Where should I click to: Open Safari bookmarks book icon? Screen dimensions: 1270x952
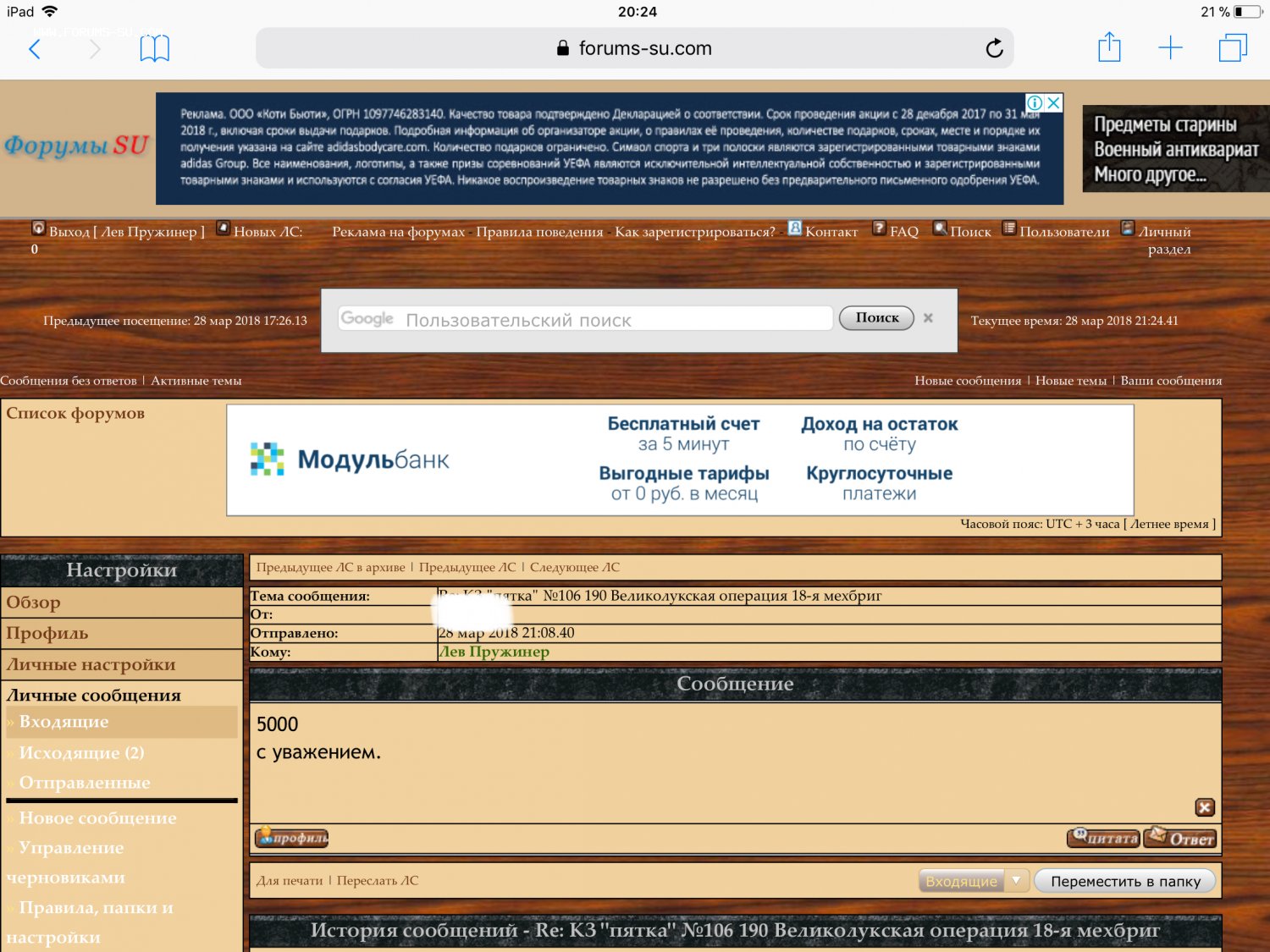point(154,49)
